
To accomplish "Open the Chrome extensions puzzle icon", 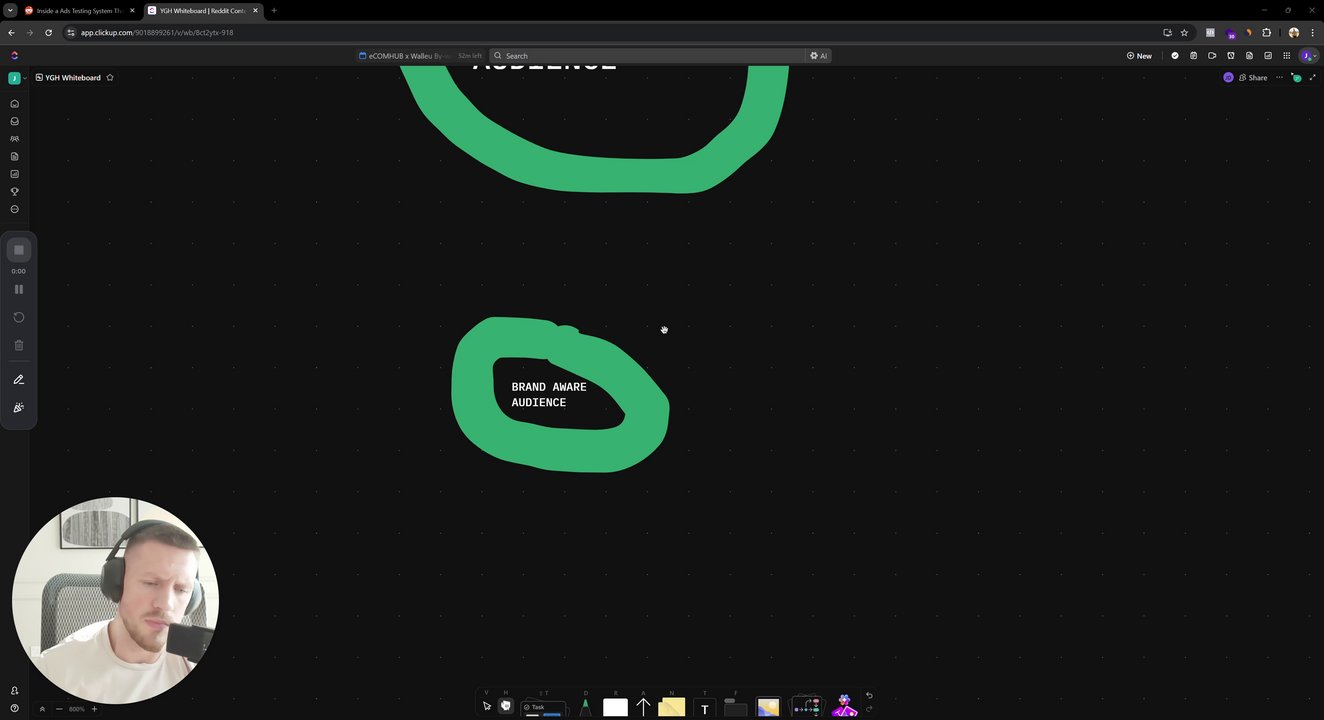I will click(x=1267, y=32).
